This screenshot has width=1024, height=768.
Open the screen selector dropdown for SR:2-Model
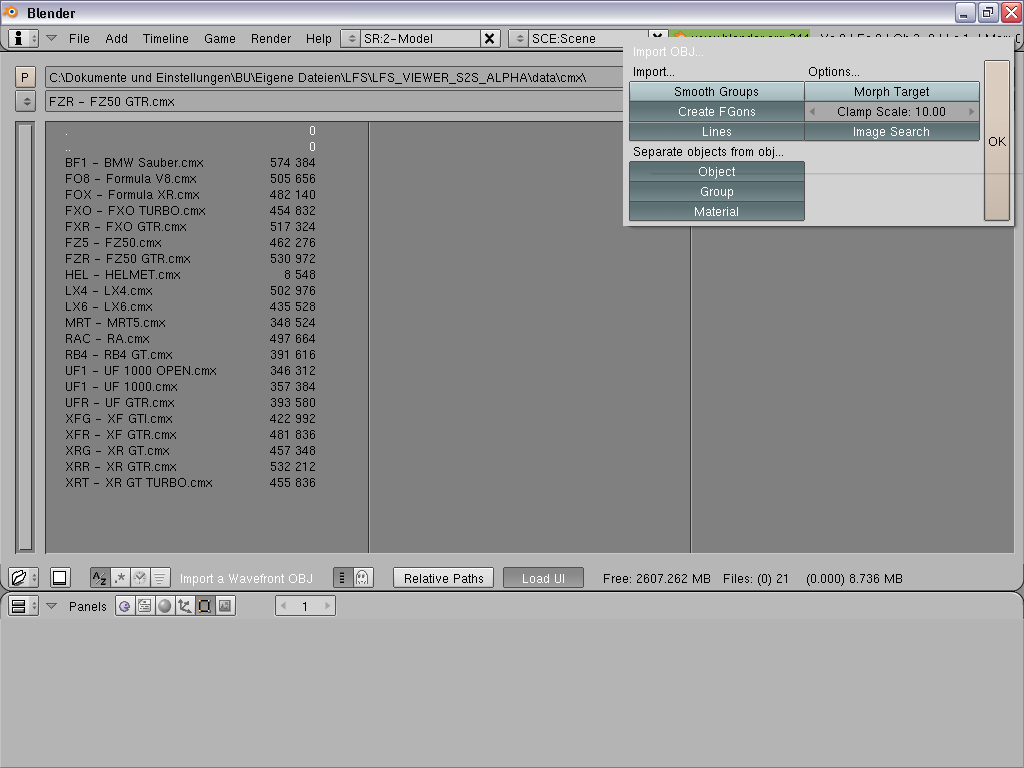pyautogui.click(x=351, y=39)
